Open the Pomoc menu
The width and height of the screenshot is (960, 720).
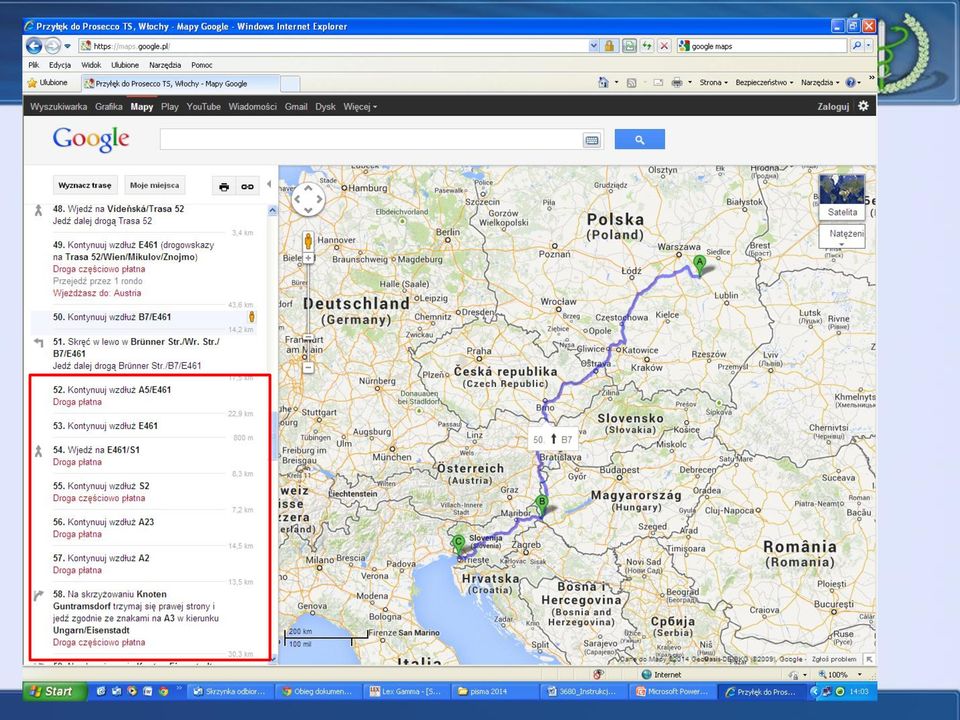tap(201, 65)
